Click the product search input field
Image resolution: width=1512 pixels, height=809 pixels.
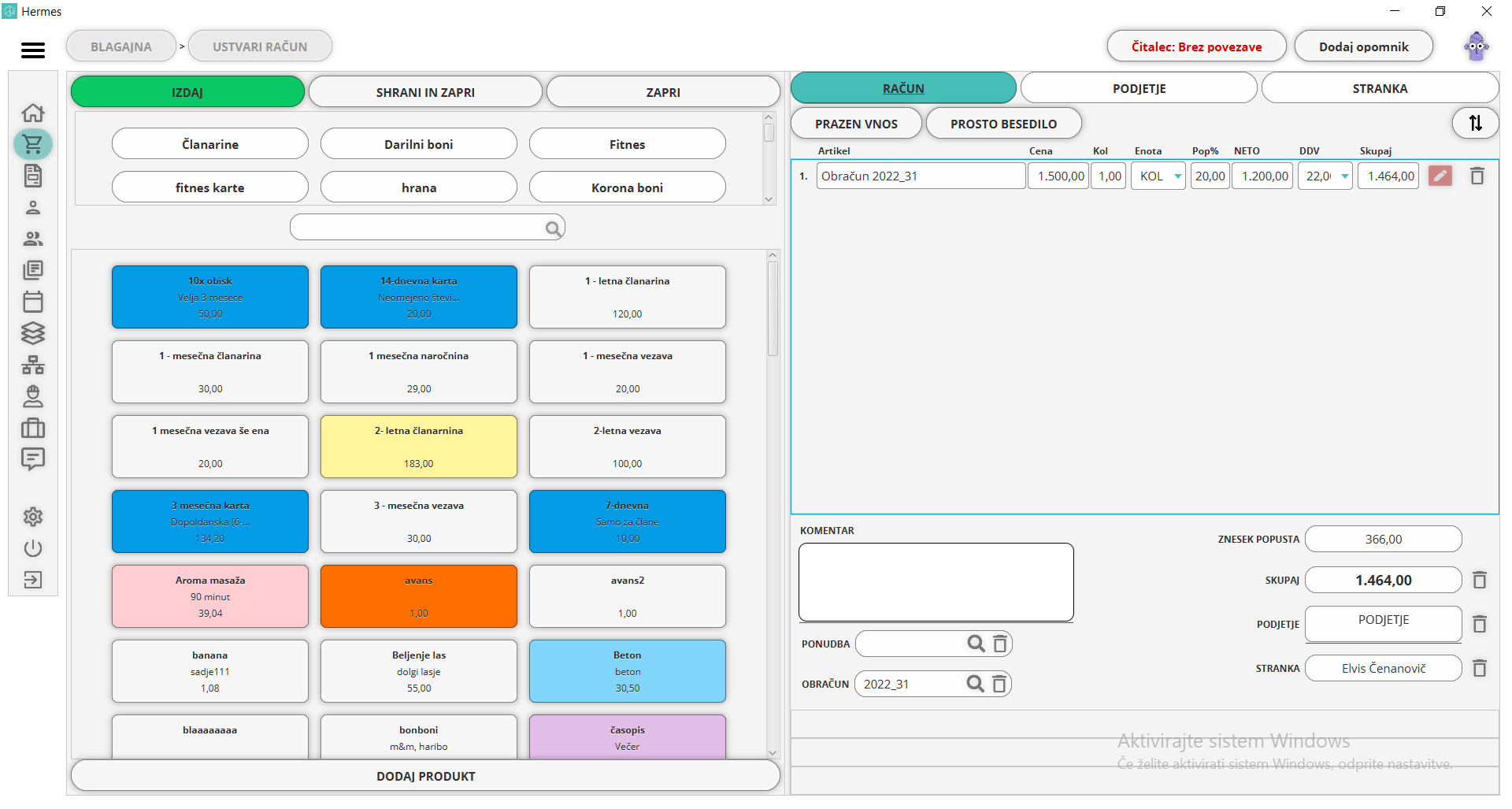[417, 228]
